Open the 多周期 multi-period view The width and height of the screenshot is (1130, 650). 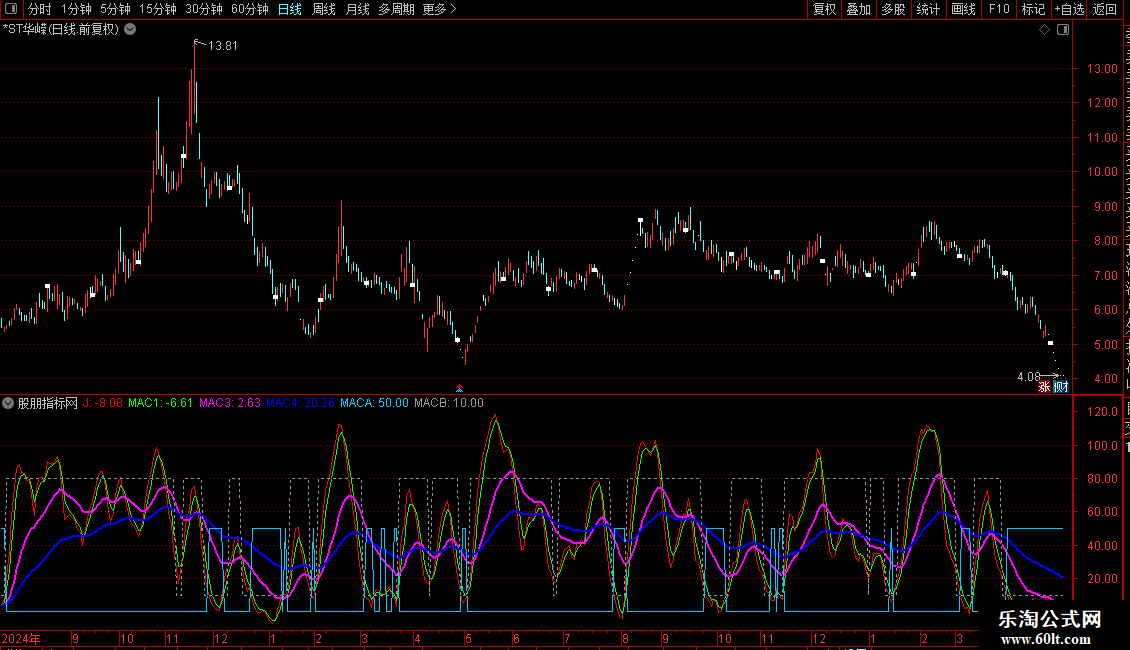(x=396, y=9)
